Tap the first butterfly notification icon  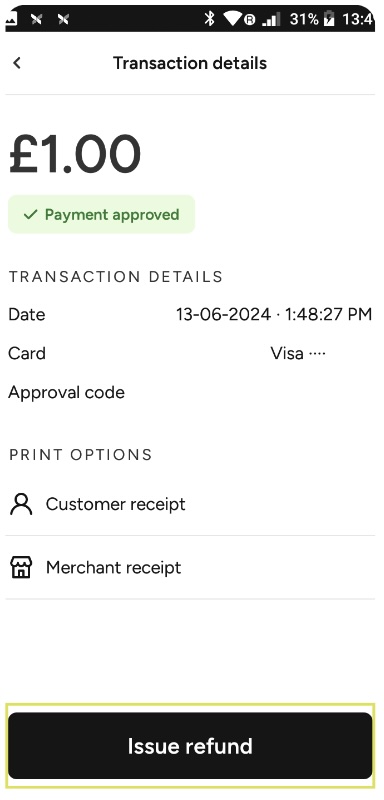pyautogui.click(x=36, y=19)
